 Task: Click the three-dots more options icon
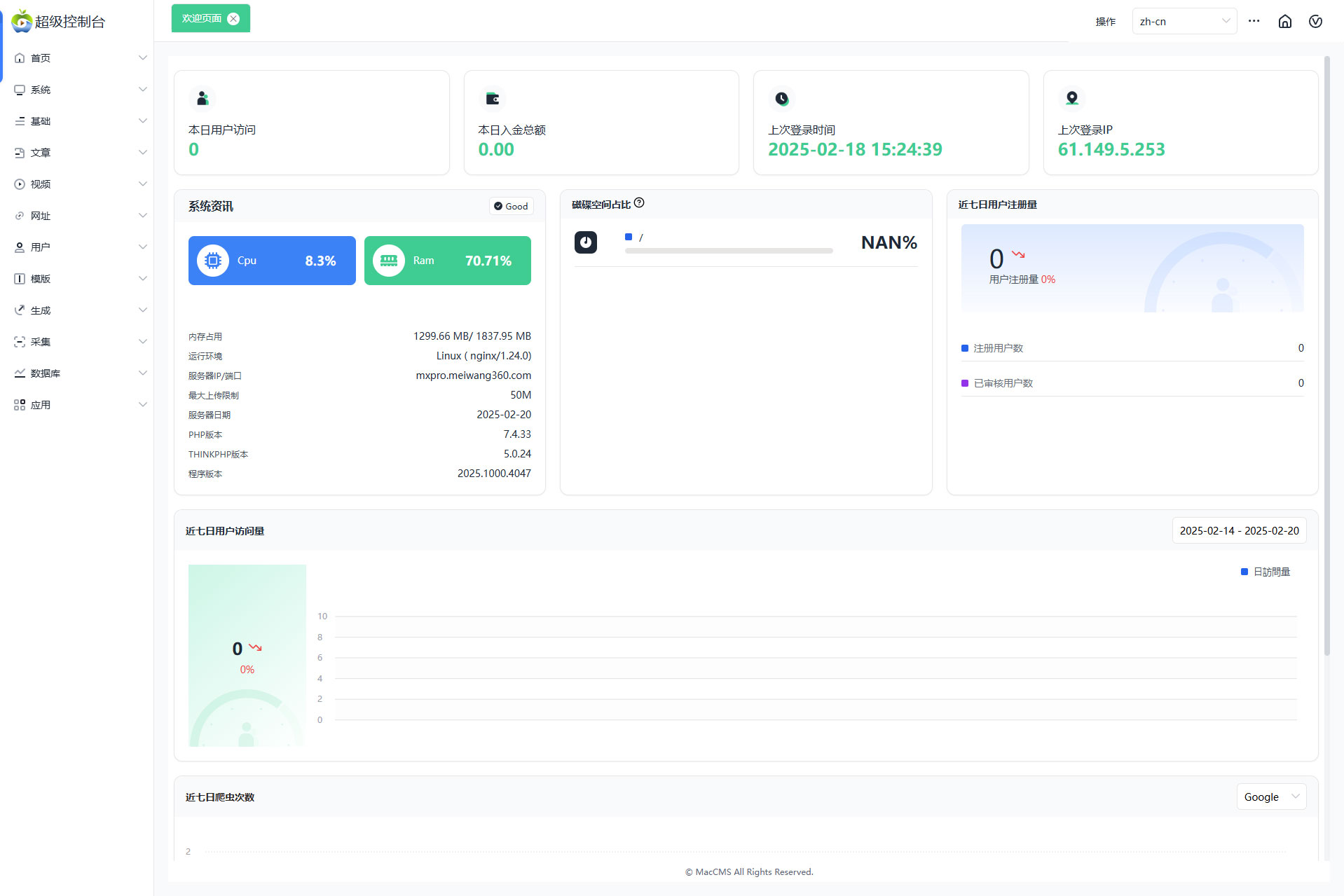(1254, 21)
